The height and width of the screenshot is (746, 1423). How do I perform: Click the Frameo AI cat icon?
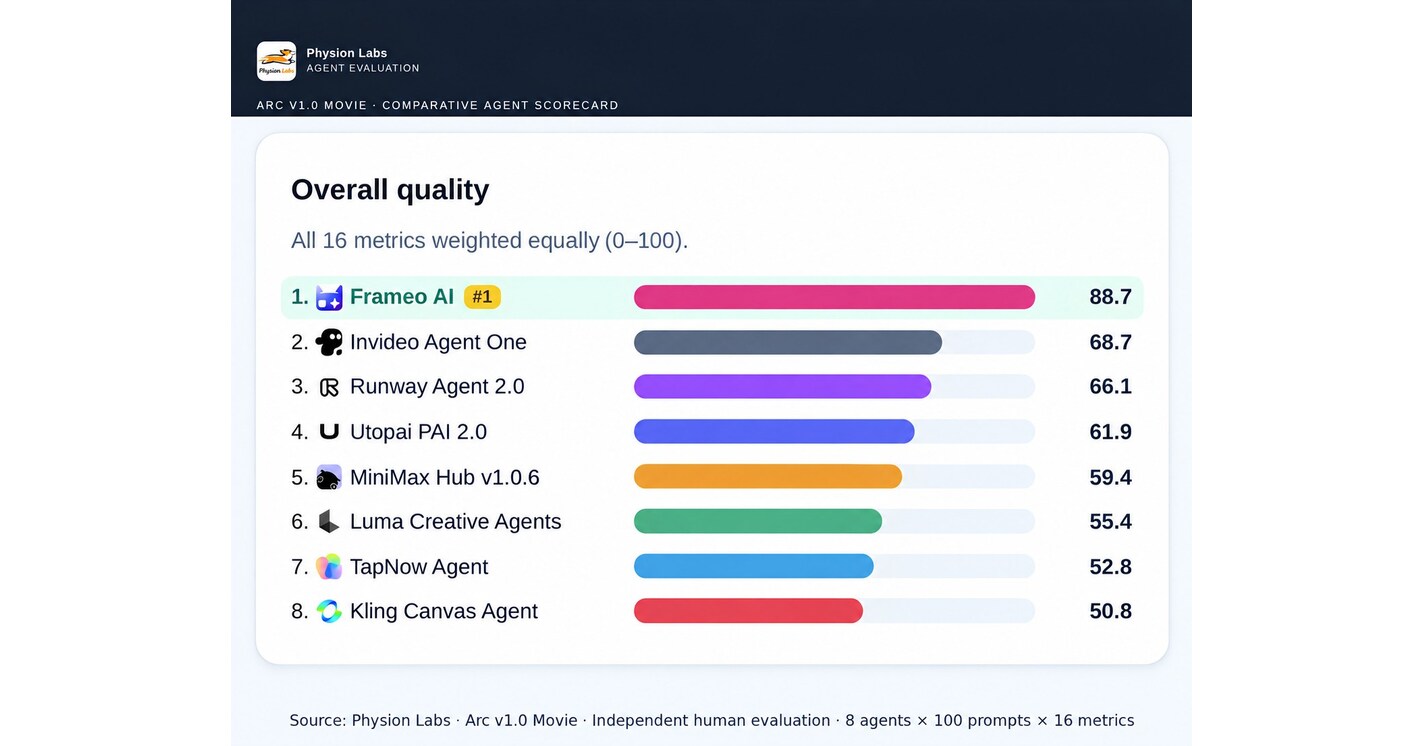[329, 297]
